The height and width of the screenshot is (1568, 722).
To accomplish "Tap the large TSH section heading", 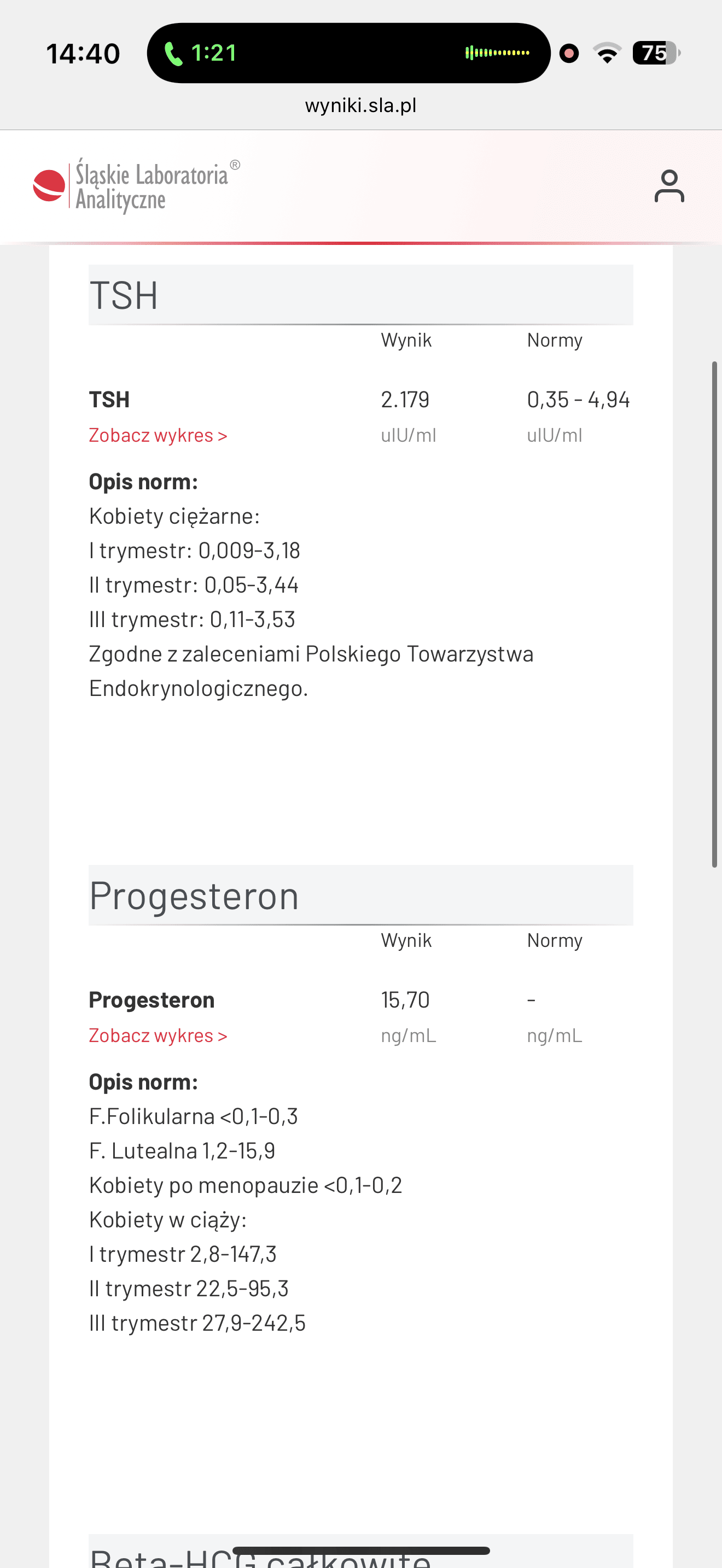I will [124, 296].
